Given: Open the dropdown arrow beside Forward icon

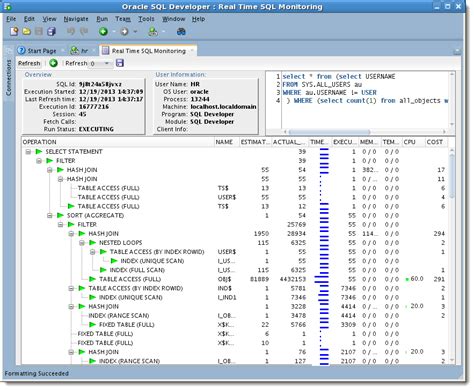Looking at the screenshot, I should click(135, 32).
